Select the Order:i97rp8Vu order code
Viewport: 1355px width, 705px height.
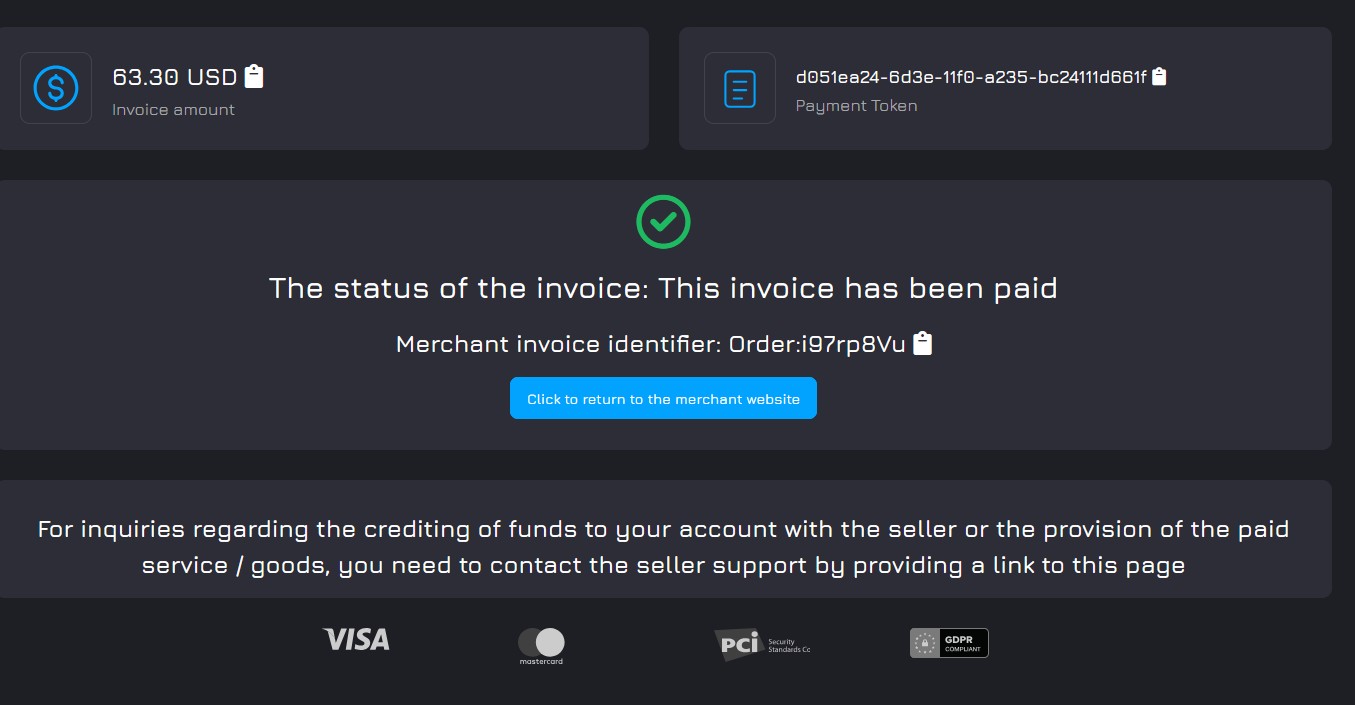point(817,344)
